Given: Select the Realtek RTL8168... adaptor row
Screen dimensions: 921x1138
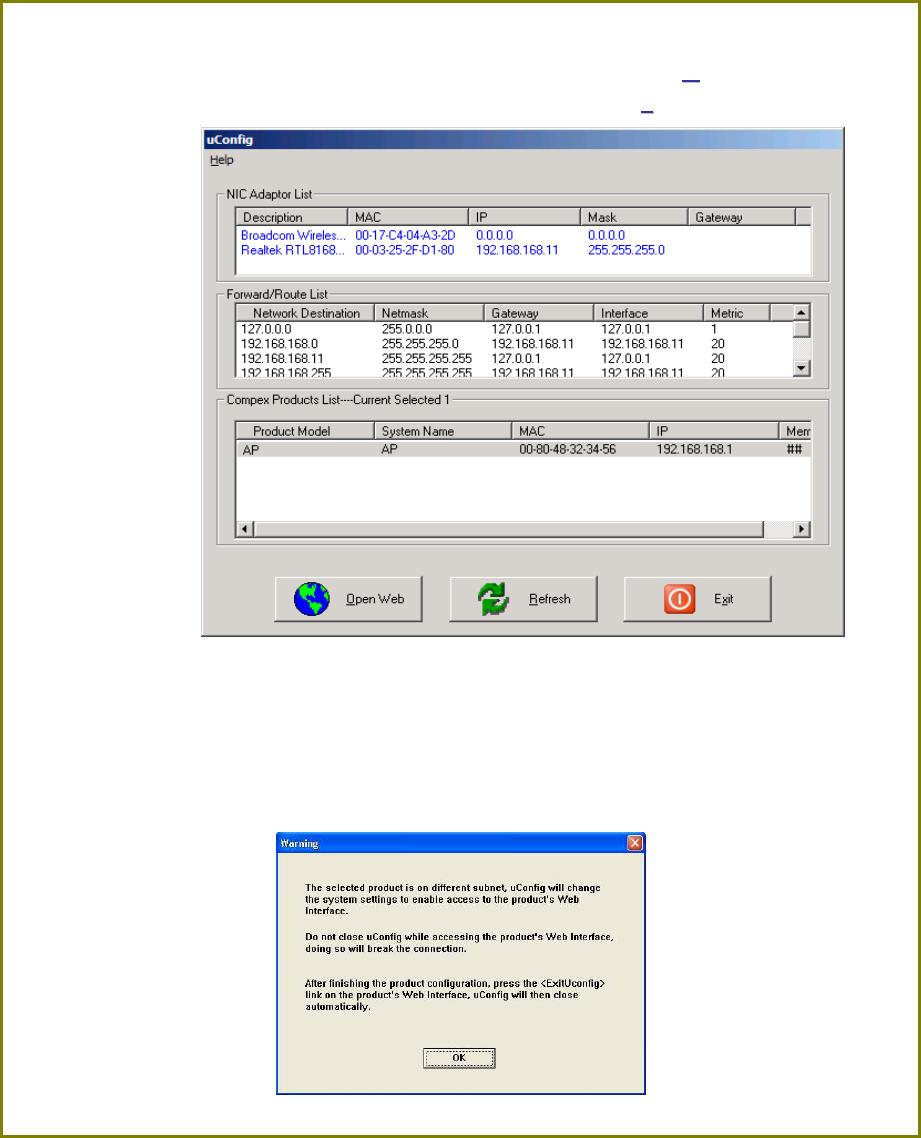Looking at the screenshot, I should click(523, 250).
